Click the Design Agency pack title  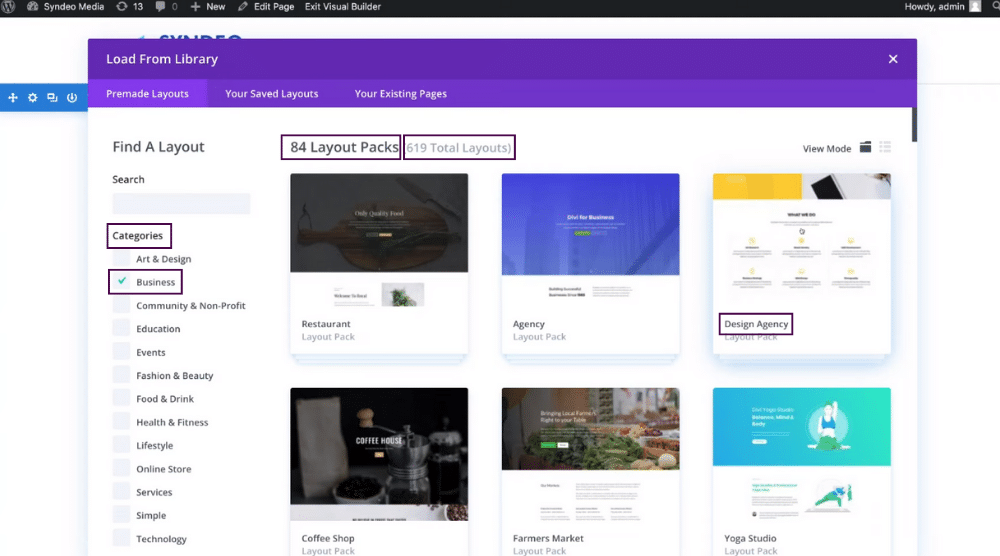pos(756,324)
